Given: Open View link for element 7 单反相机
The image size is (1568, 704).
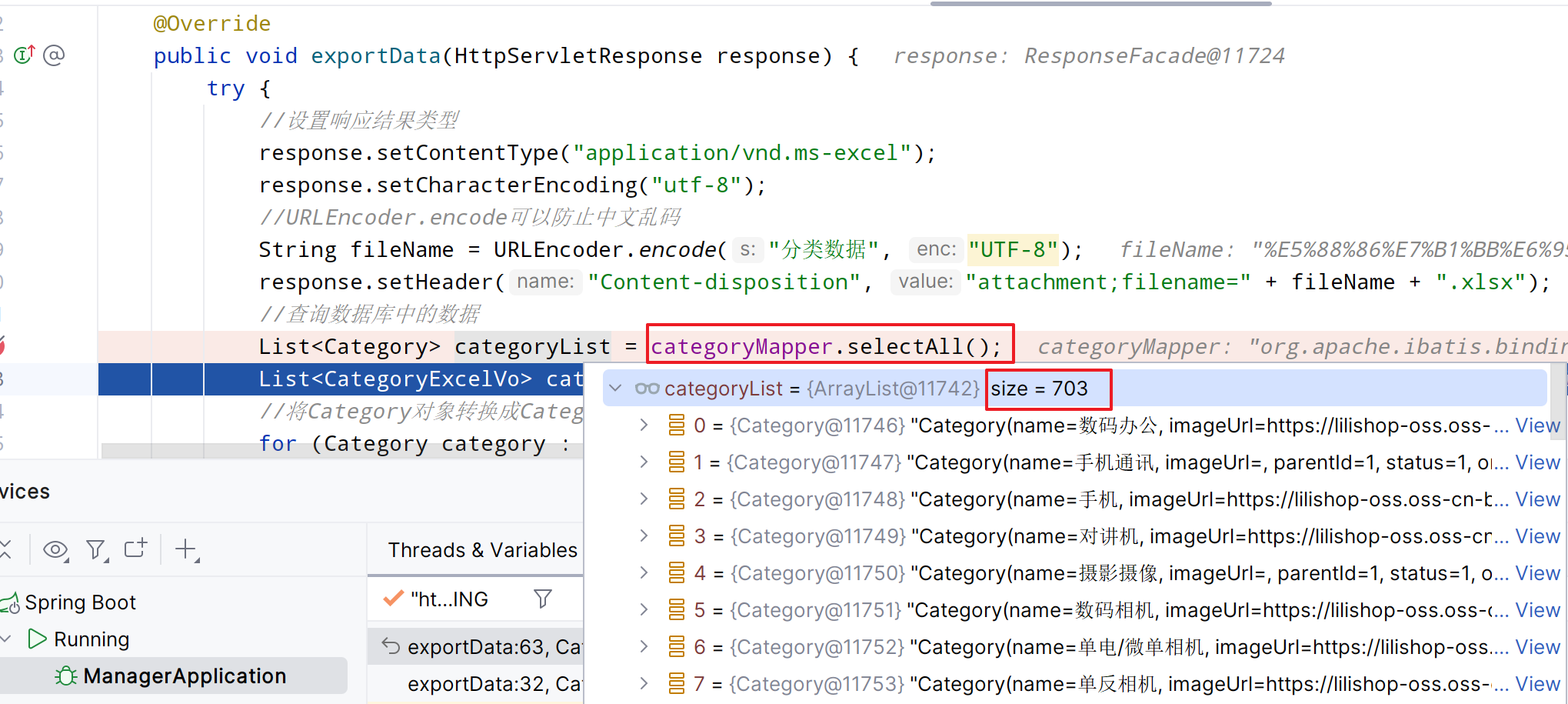Looking at the screenshot, I should (x=1537, y=684).
